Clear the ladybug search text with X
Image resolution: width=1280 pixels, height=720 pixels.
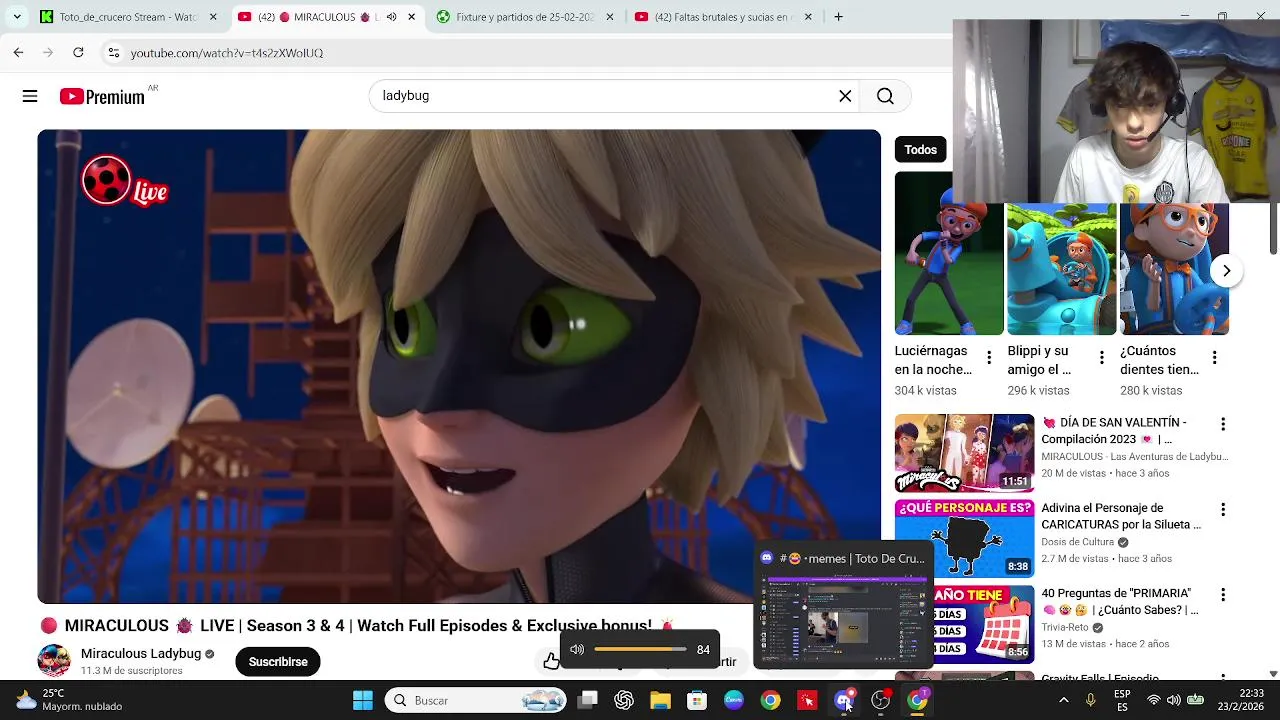point(845,96)
